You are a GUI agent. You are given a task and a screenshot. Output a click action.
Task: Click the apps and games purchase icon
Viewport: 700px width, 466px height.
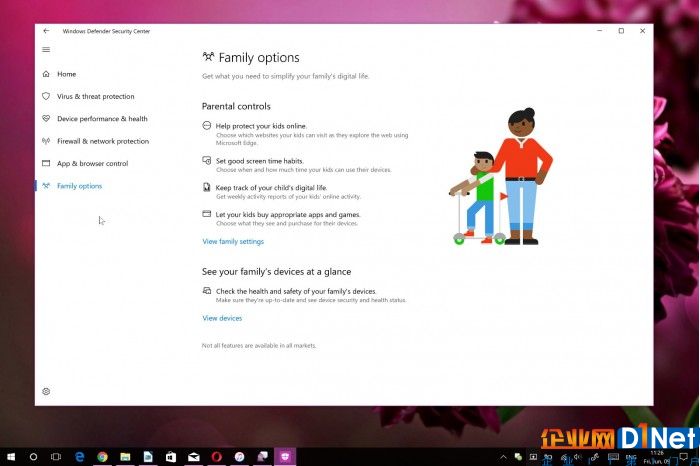tap(206, 214)
